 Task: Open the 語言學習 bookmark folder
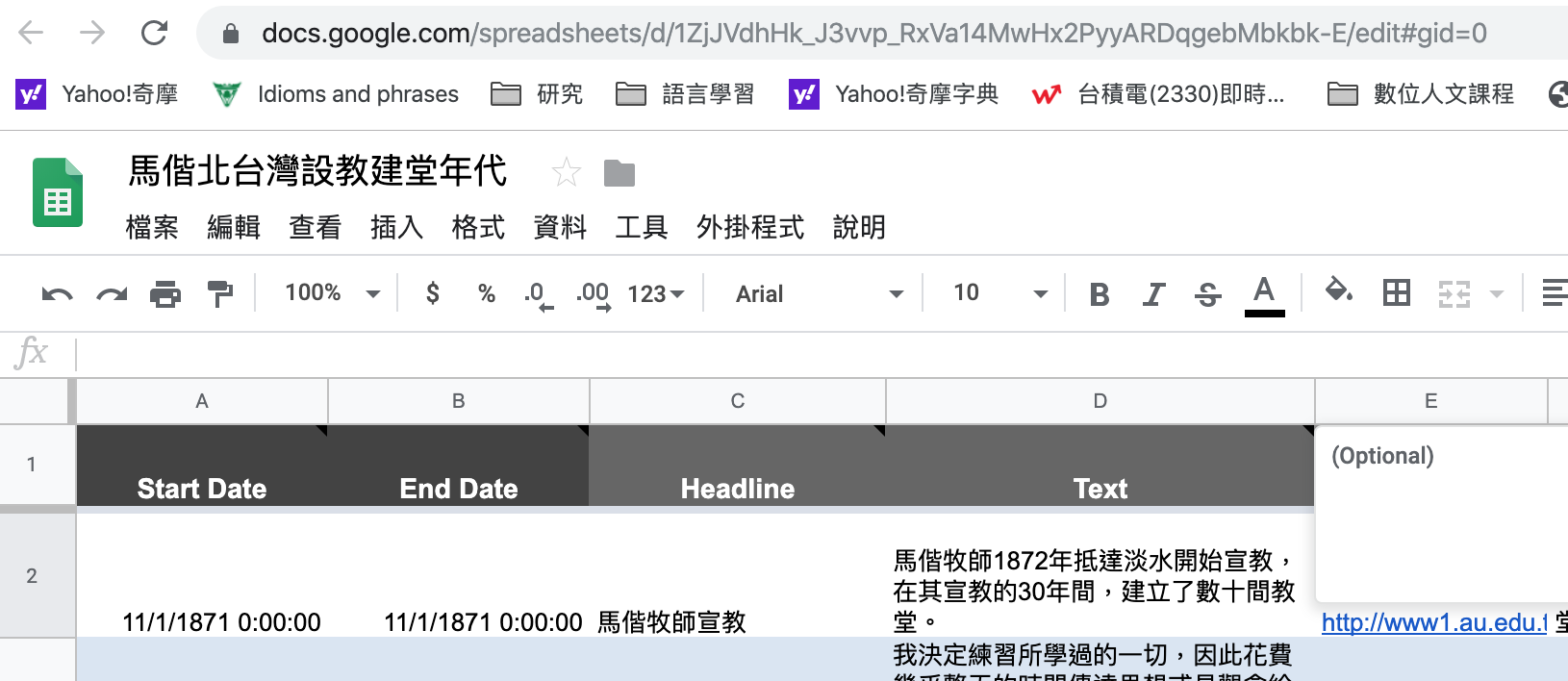click(x=685, y=94)
